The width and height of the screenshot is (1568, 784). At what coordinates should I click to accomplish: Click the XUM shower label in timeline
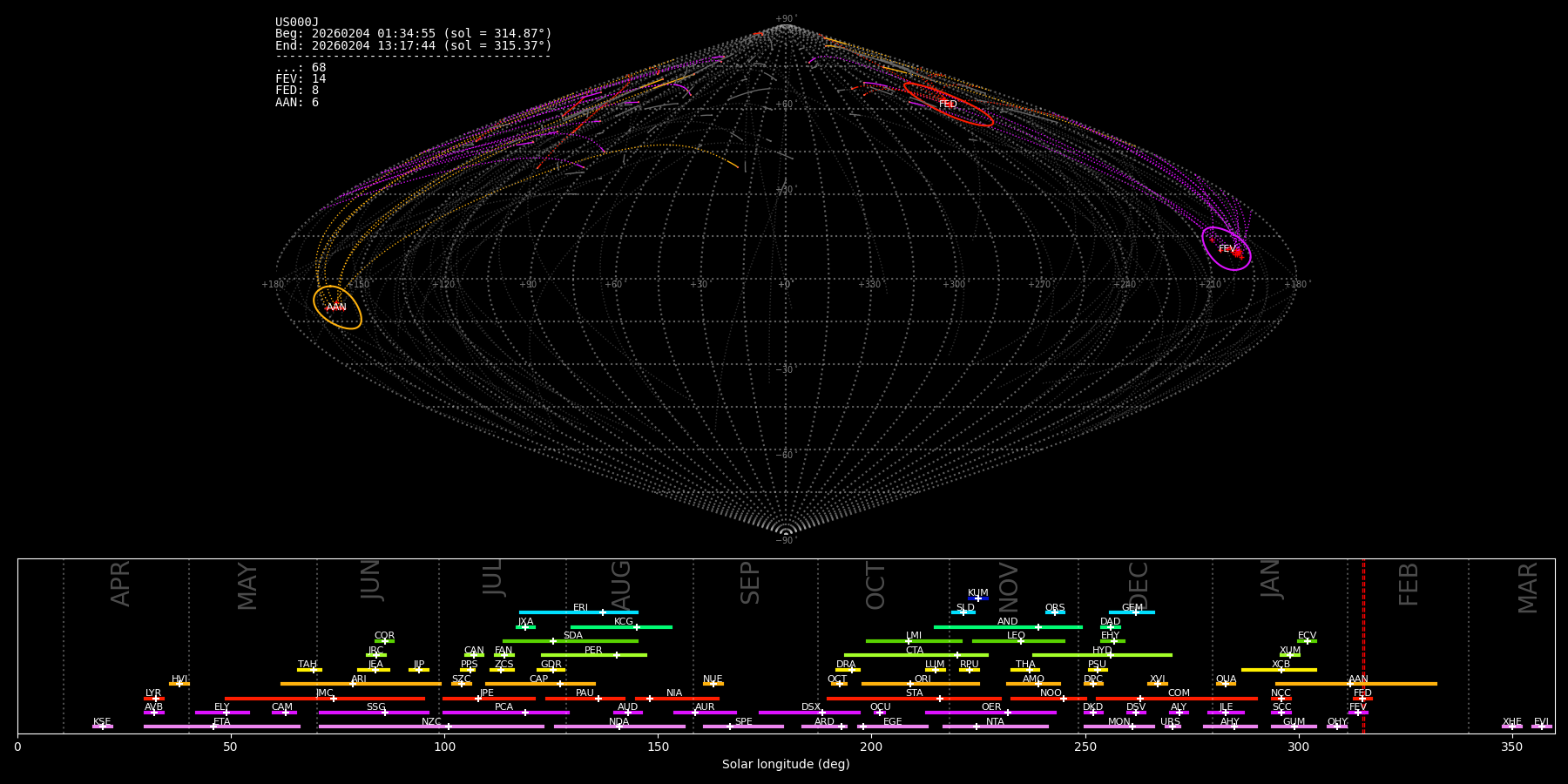tap(1291, 651)
